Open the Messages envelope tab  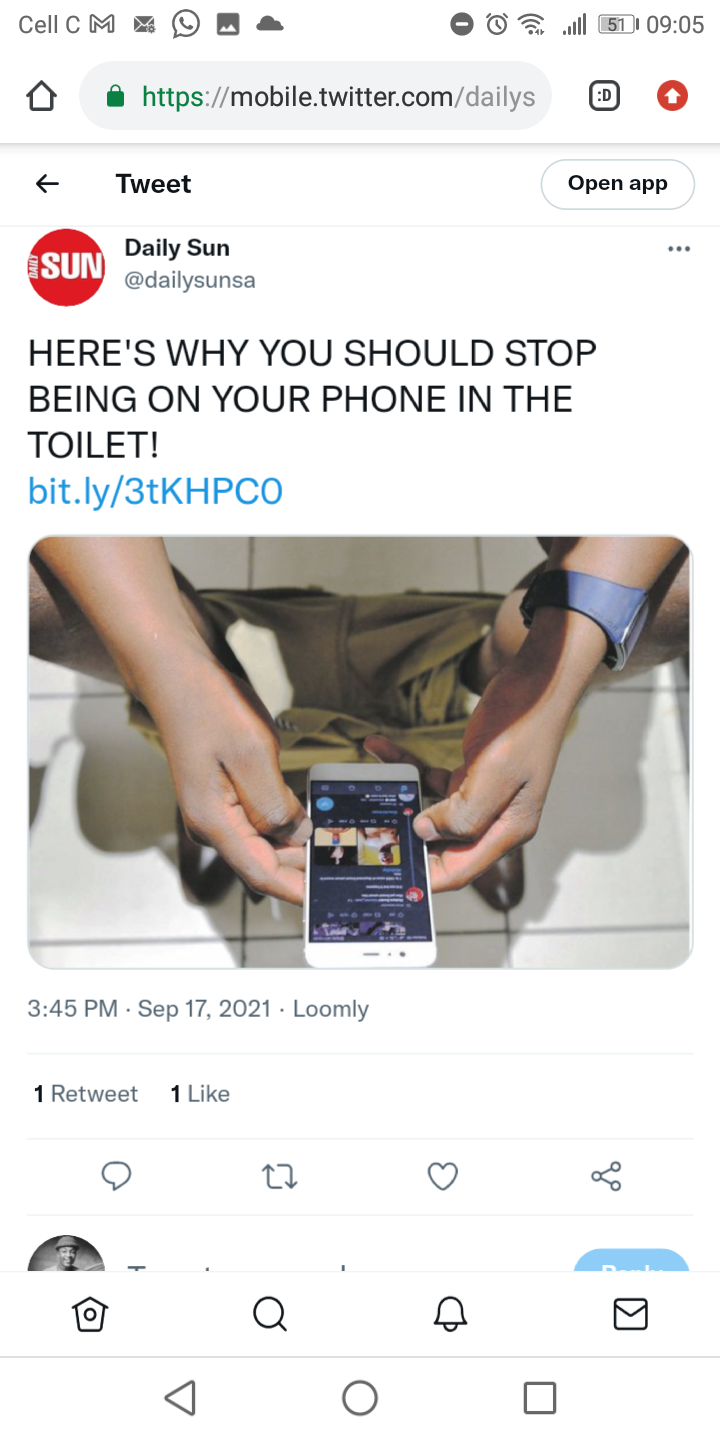pos(630,1314)
